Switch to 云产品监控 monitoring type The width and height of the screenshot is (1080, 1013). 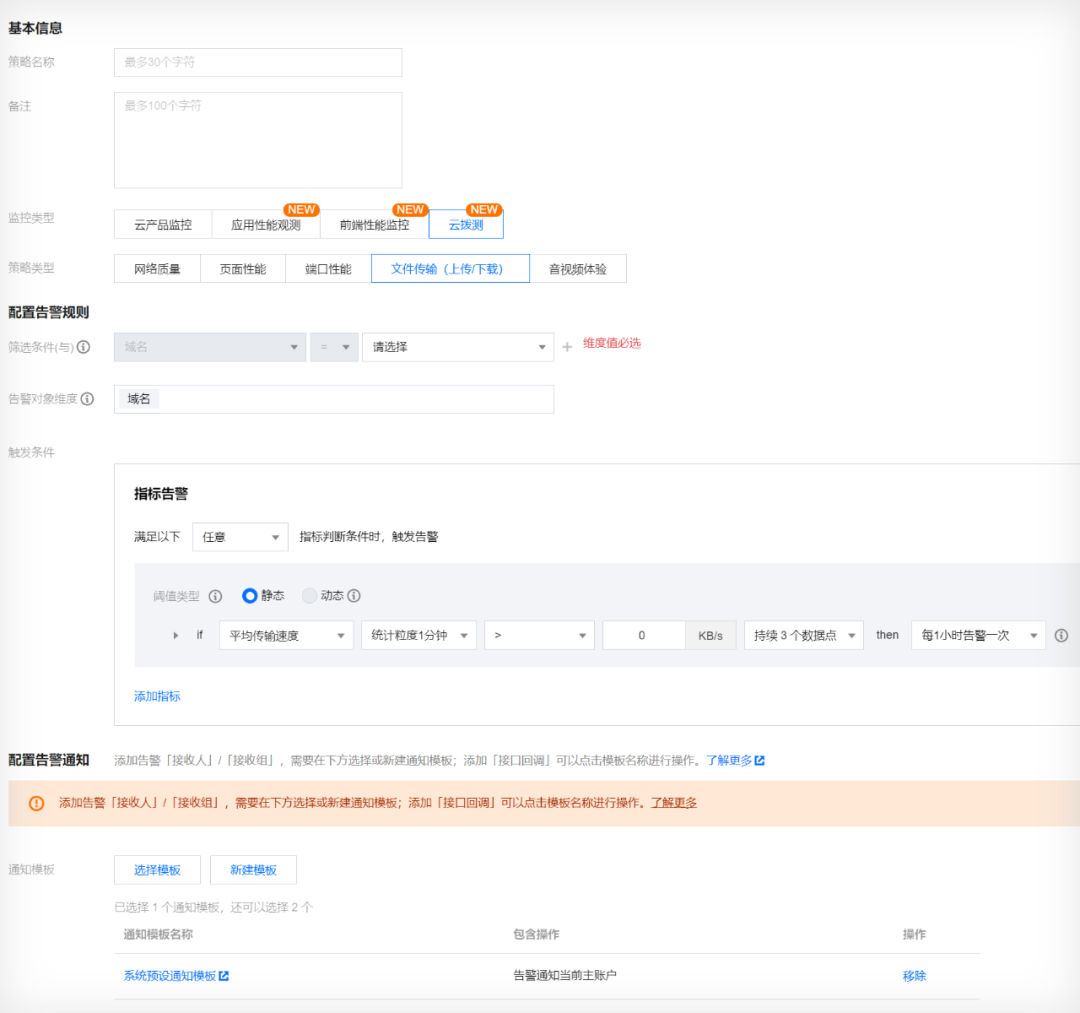(163, 225)
